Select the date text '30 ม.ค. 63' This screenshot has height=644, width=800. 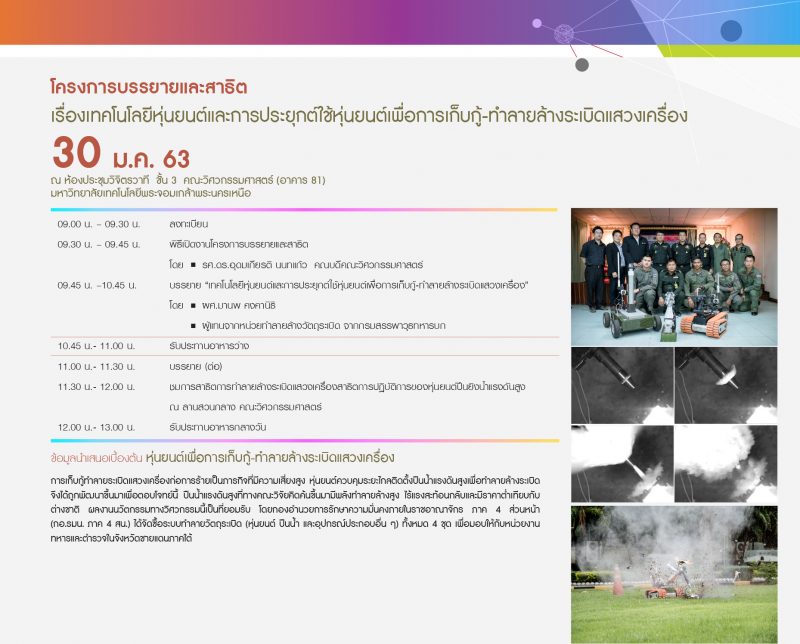pyautogui.click(x=121, y=154)
